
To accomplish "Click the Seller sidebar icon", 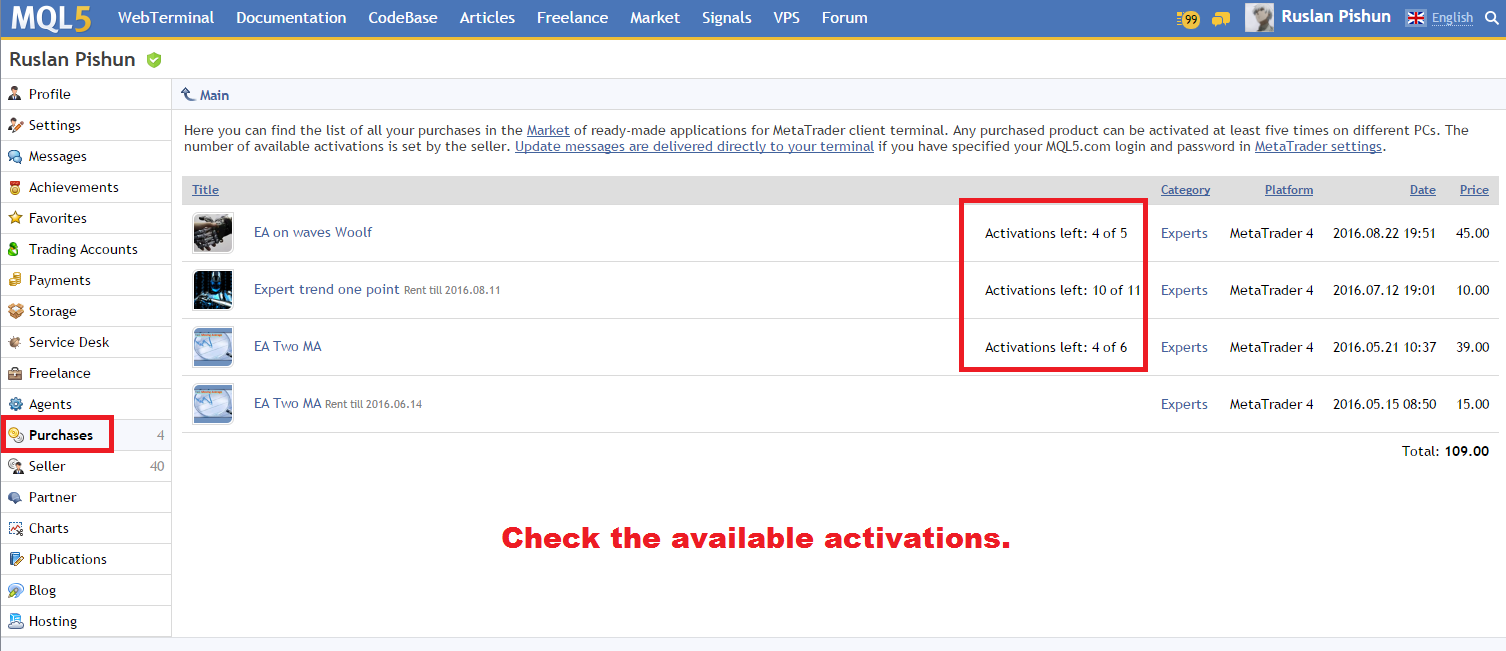I will 15,466.
